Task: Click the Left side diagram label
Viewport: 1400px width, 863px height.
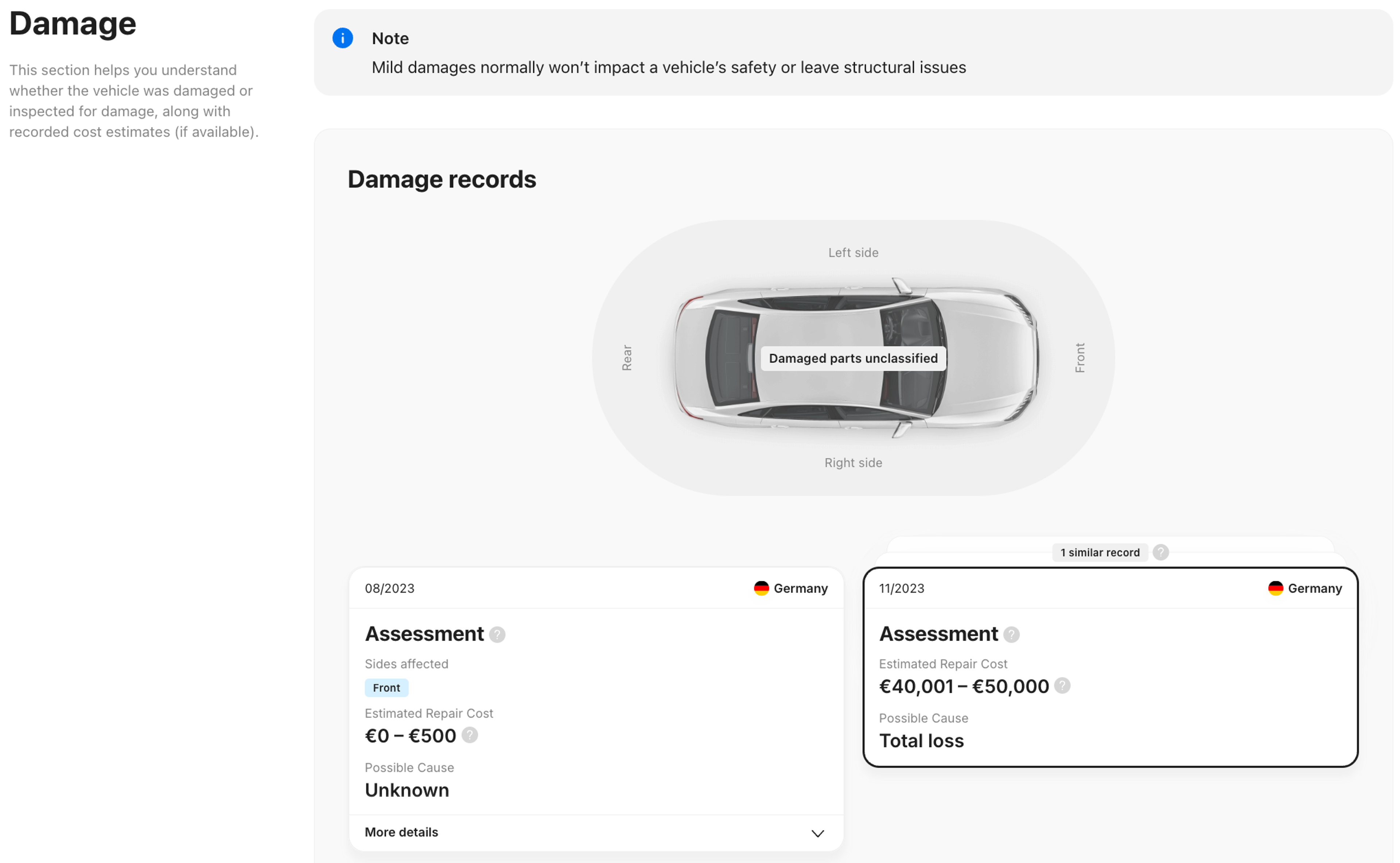Action: (x=853, y=253)
